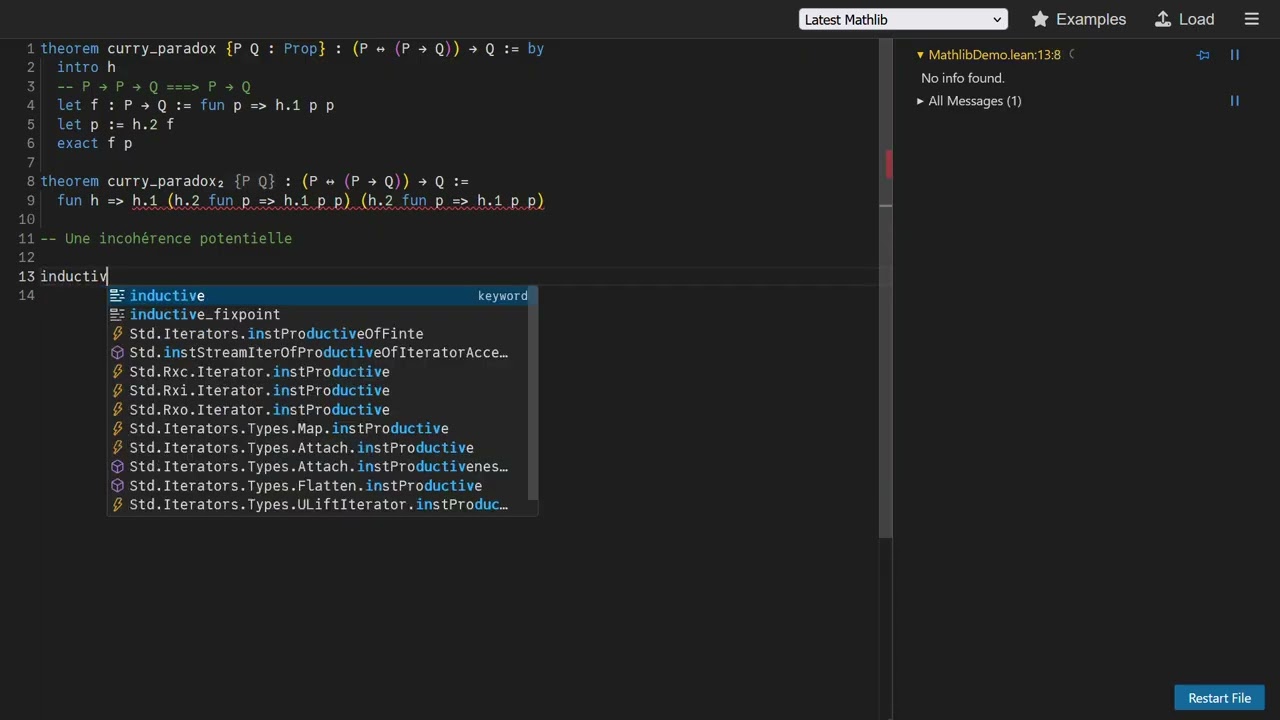This screenshot has height=720, width=1280.
Task: Click the underlined 'fun h =>' expression on line 9
Action: [90, 201]
